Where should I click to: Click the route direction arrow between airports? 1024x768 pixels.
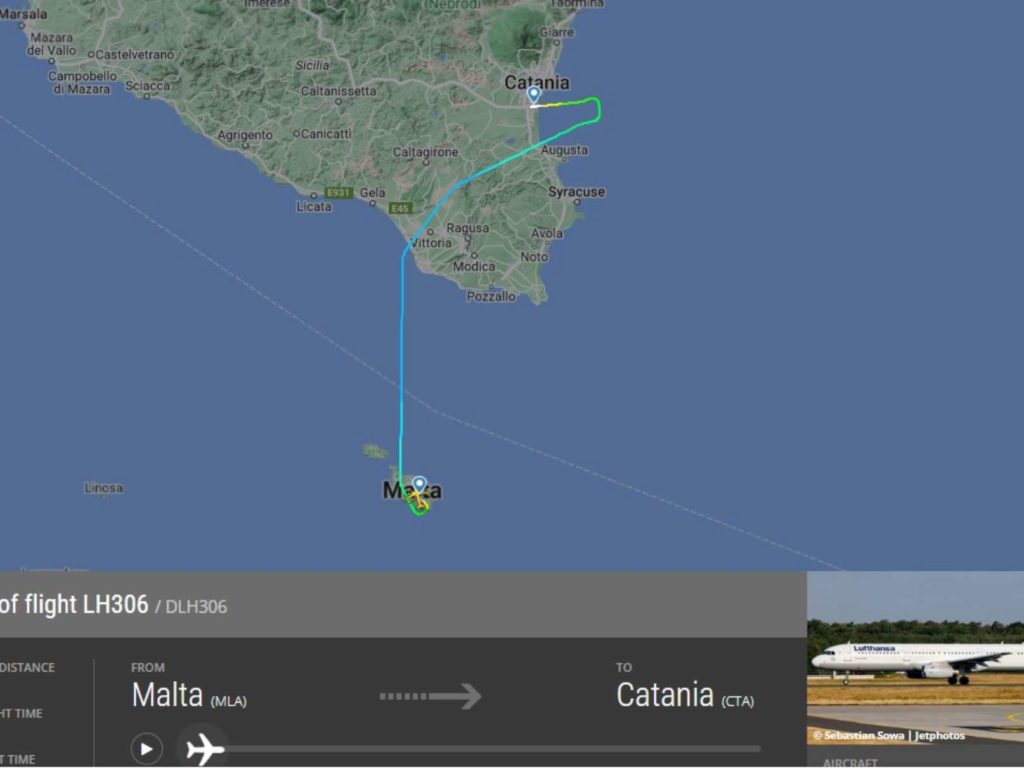click(x=430, y=696)
